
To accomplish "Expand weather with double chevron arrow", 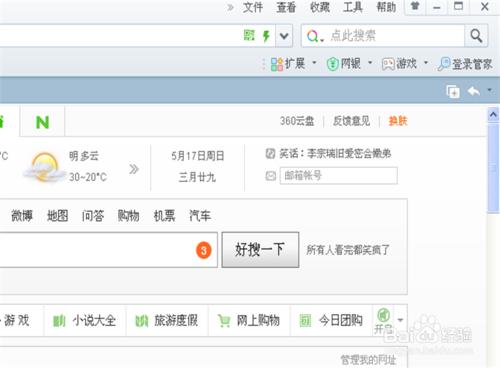I will (134, 169).
